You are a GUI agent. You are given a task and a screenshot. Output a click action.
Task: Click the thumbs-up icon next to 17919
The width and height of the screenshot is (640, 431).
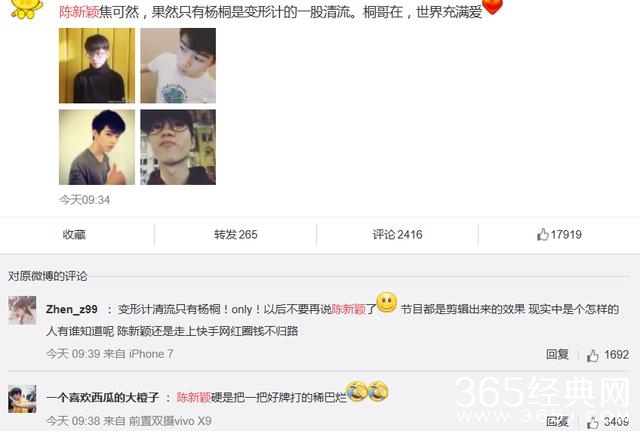542,234
